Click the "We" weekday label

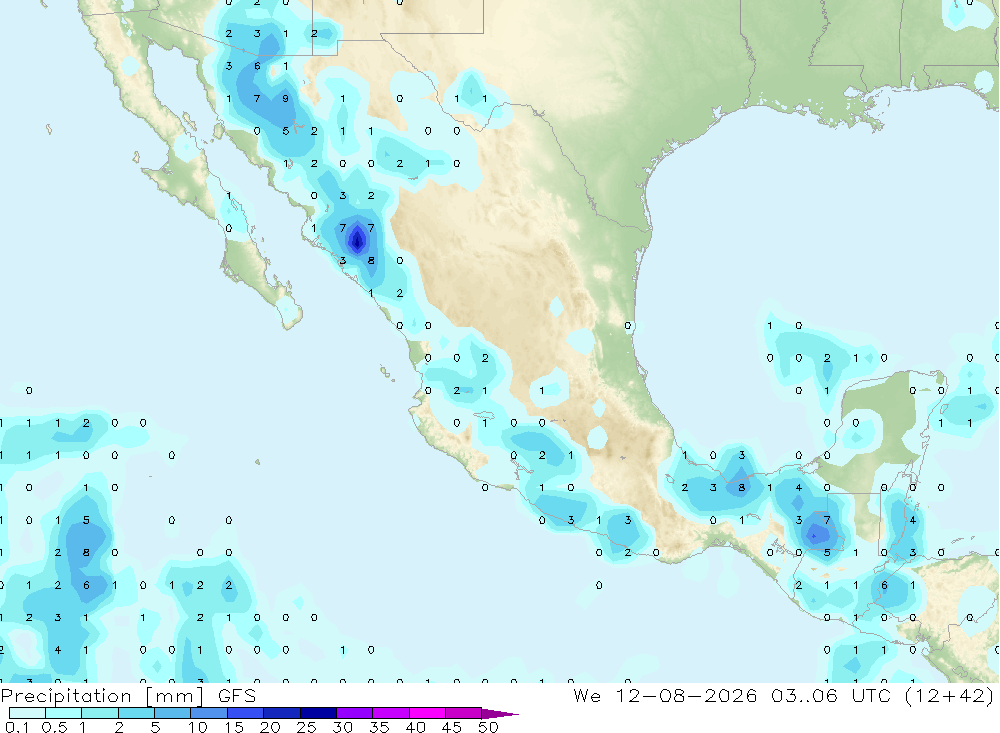click(x=587, y=695)
